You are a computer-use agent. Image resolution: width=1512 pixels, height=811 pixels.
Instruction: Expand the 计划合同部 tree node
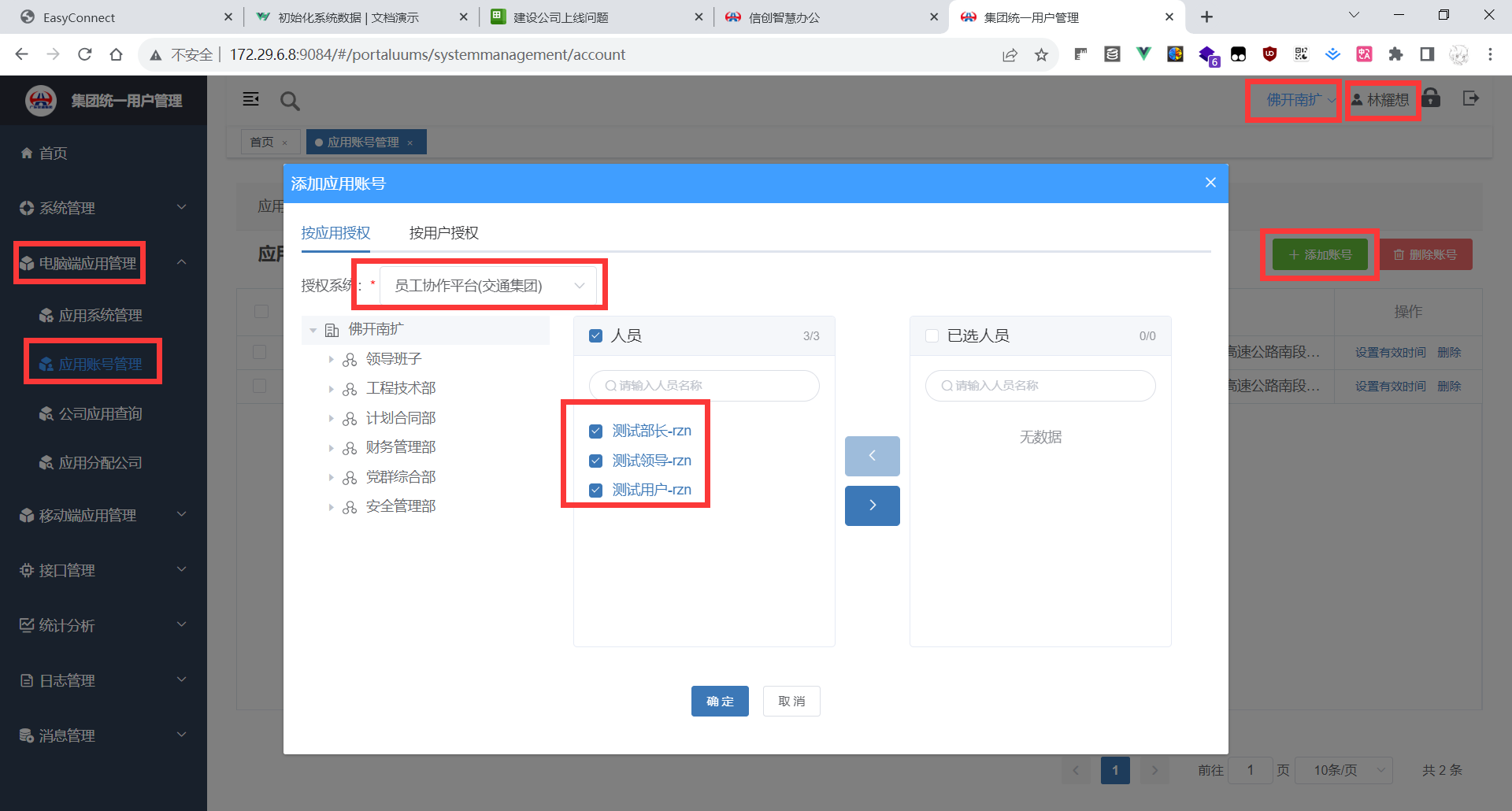[331, 418]
